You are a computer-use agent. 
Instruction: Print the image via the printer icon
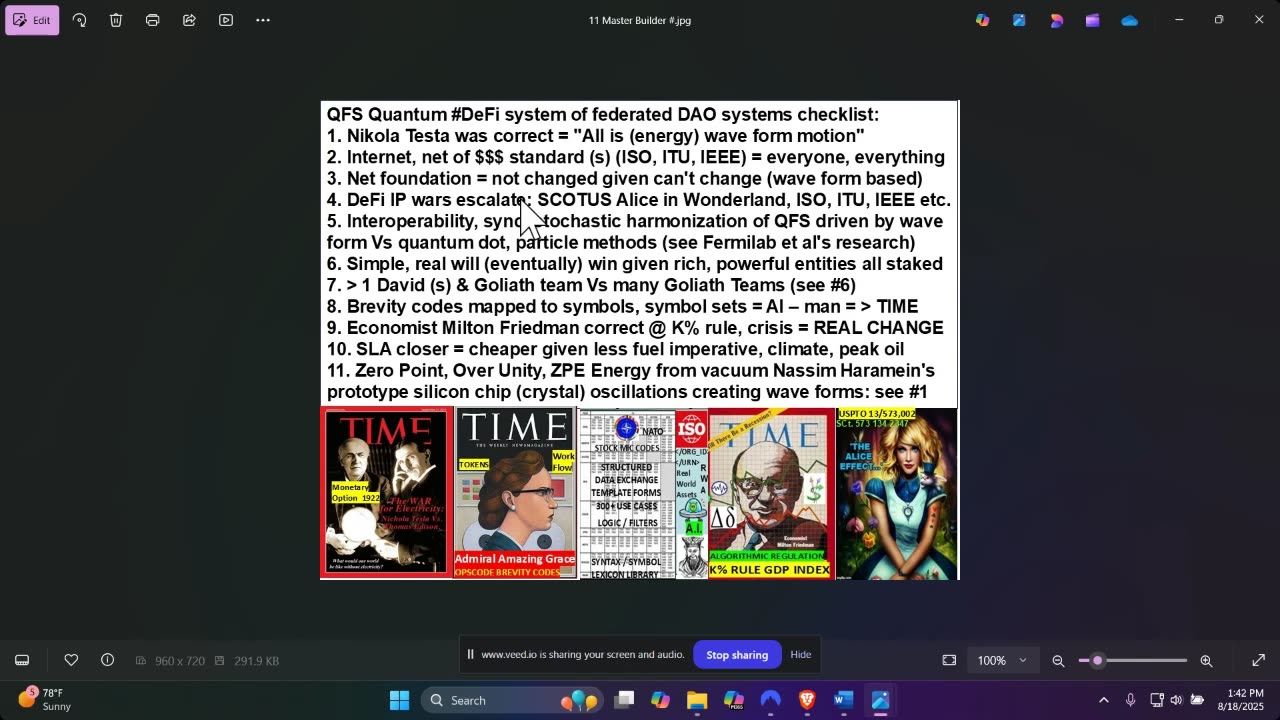click(x=153, y=20)
